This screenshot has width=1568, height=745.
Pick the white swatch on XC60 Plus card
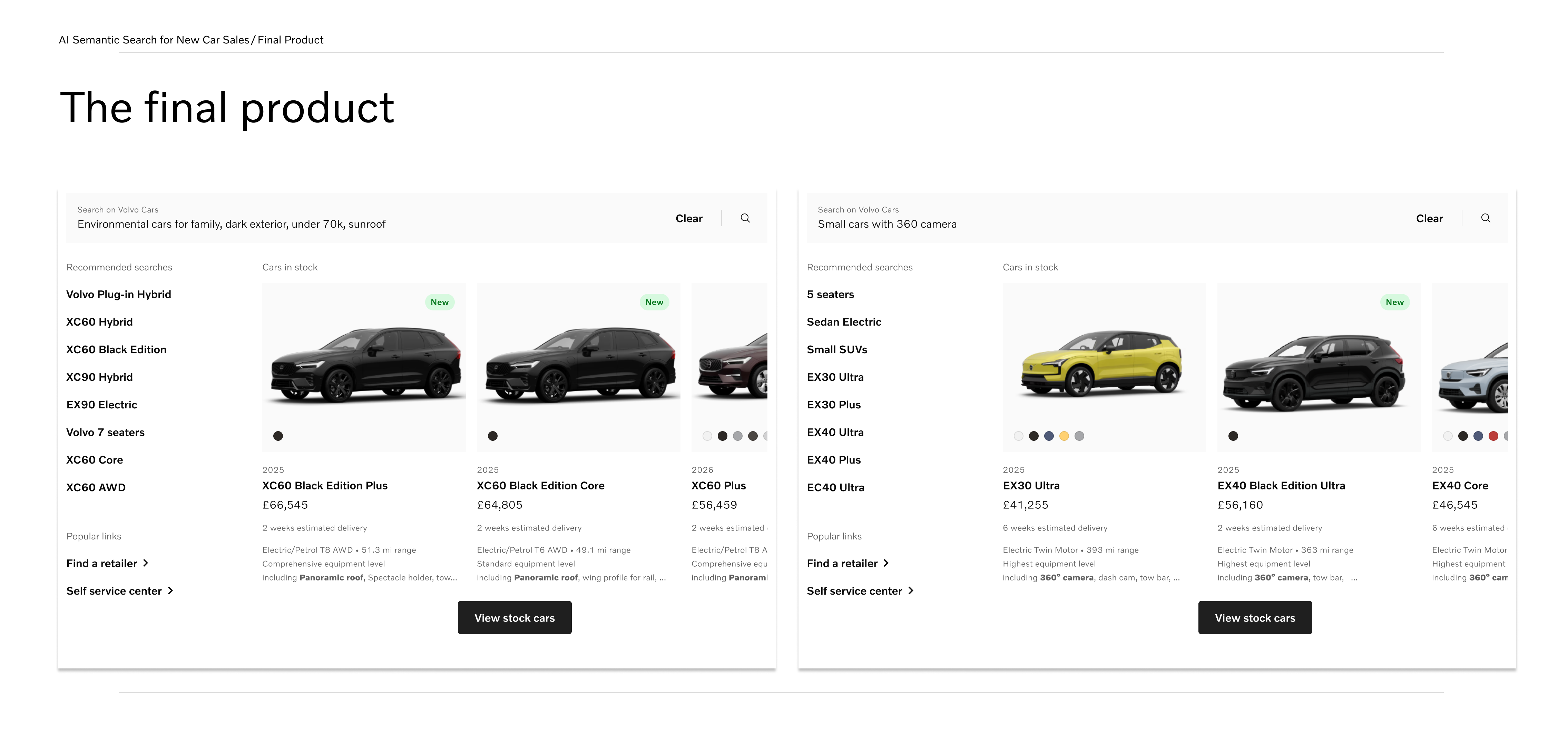tap(707, 435)
